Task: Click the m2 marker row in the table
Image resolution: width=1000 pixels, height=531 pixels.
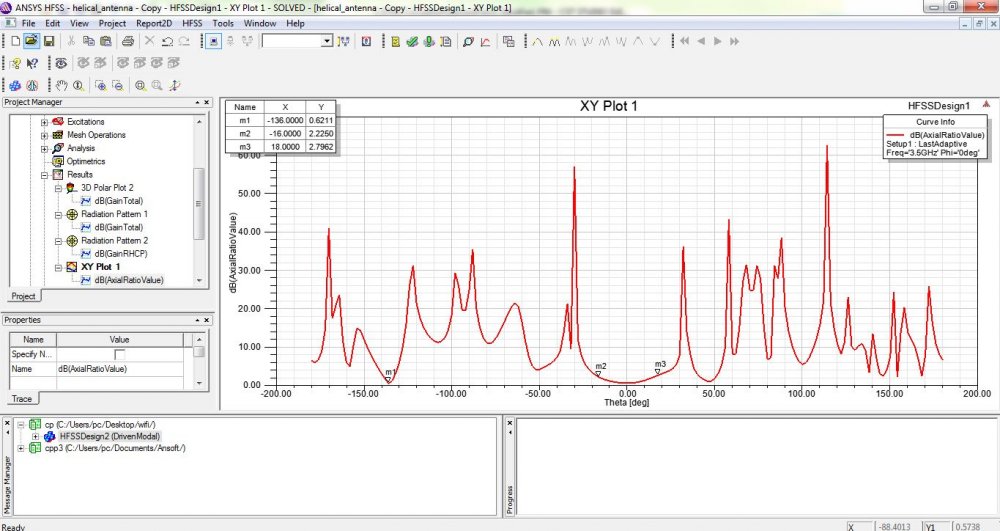Action: [x=279, y=134]
